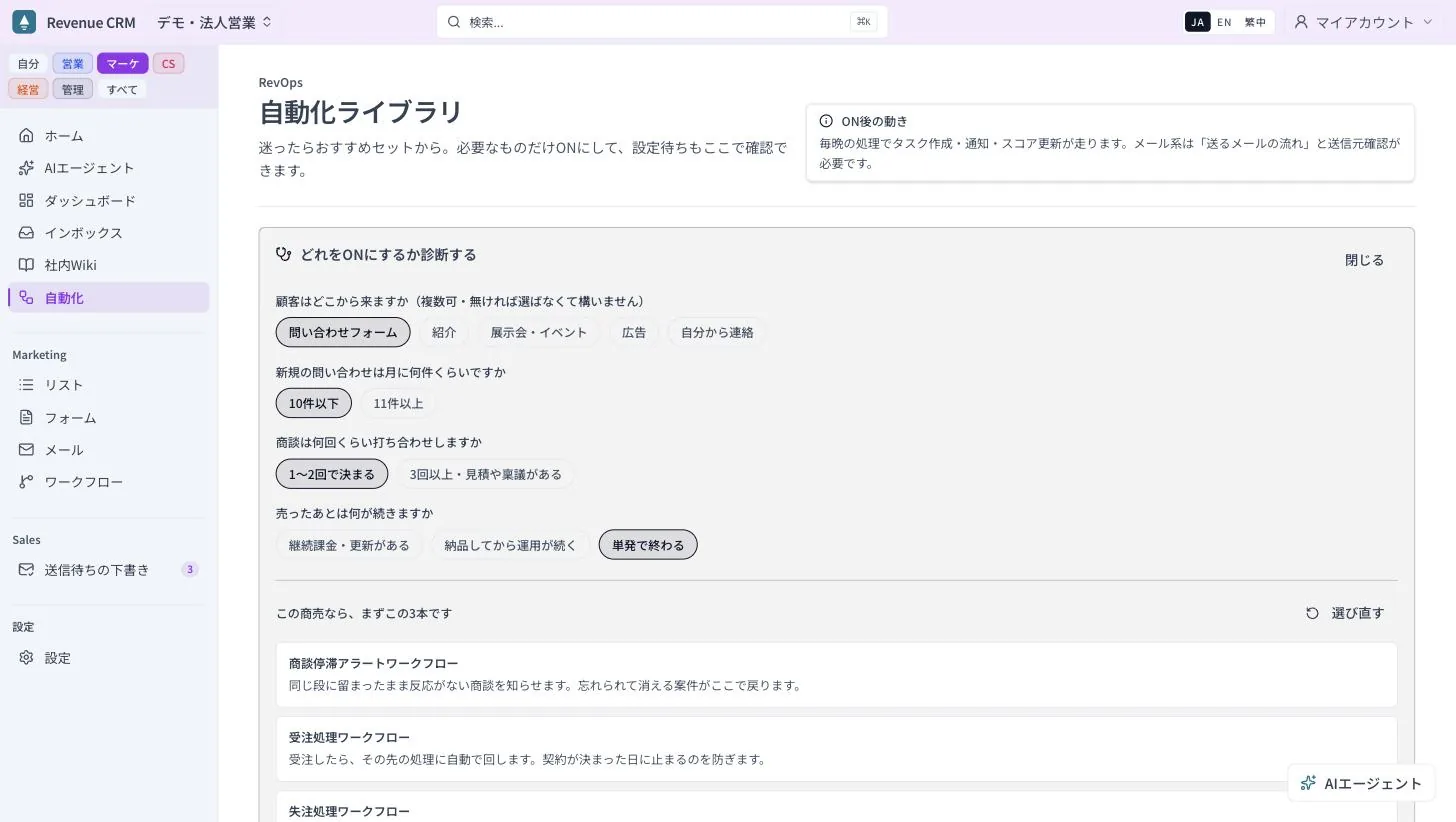Click the ⌘K shortcut badge
Image resolution: width=1456 pixels, height=822 pixels.
tap(864, 22)
